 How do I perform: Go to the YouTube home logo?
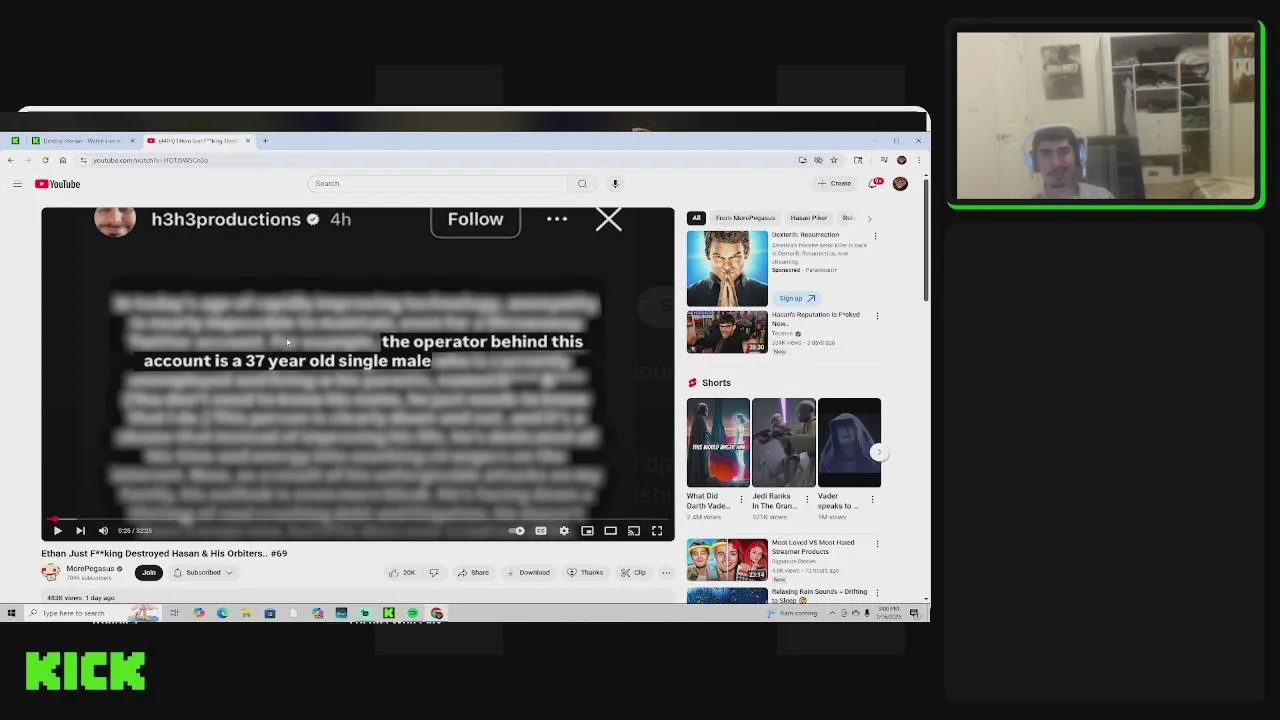click(x=57, y=184)
